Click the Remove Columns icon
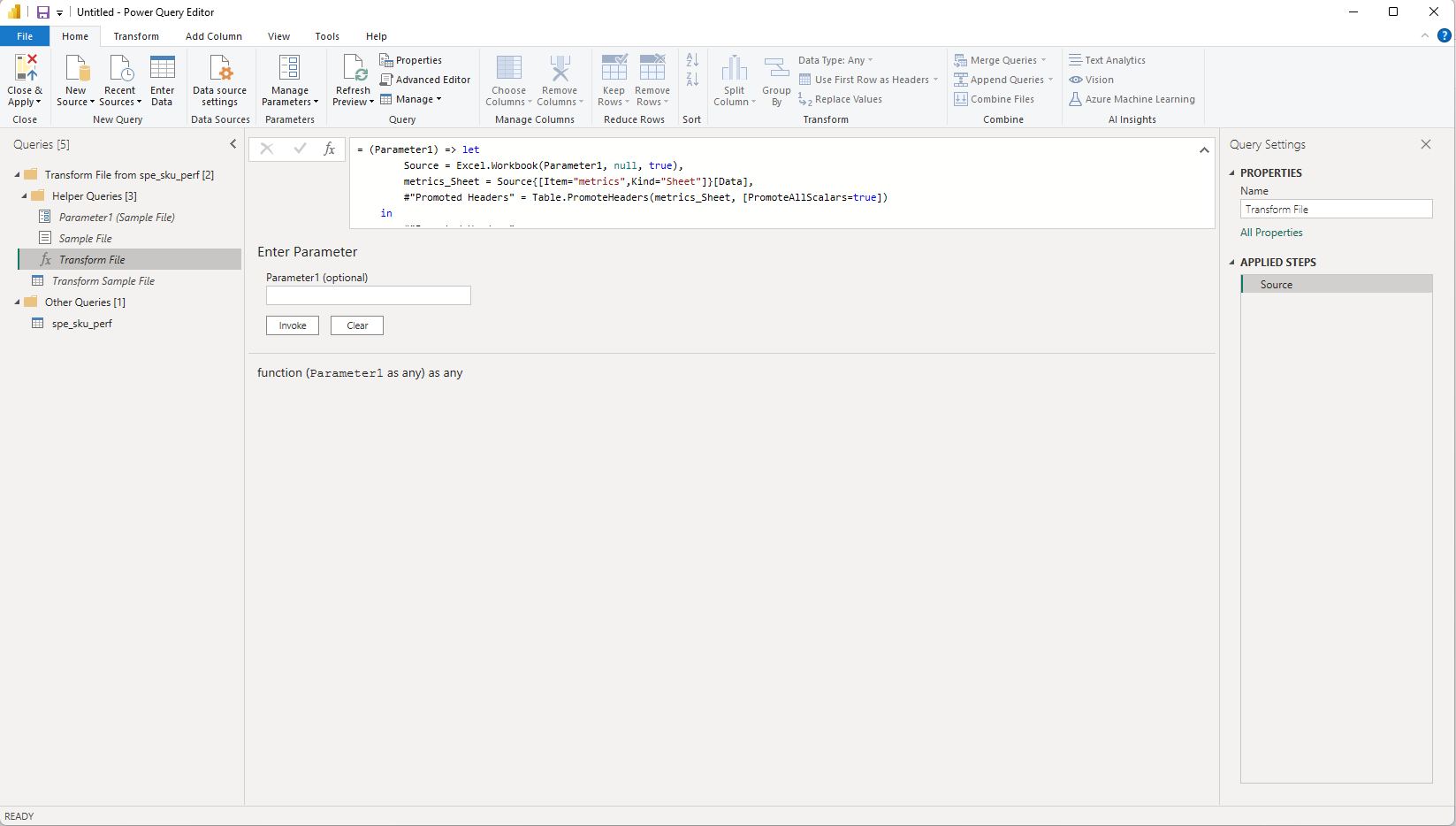 (x=560, y=68)
